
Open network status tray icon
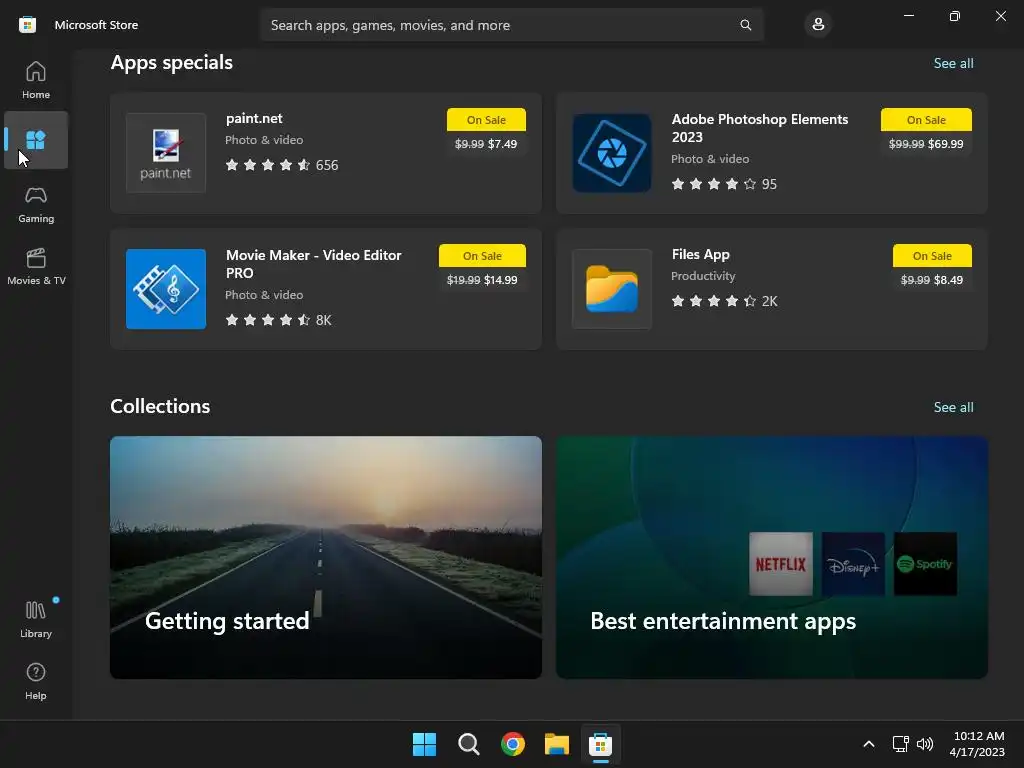pyautogui.click(x=901, y=744)
